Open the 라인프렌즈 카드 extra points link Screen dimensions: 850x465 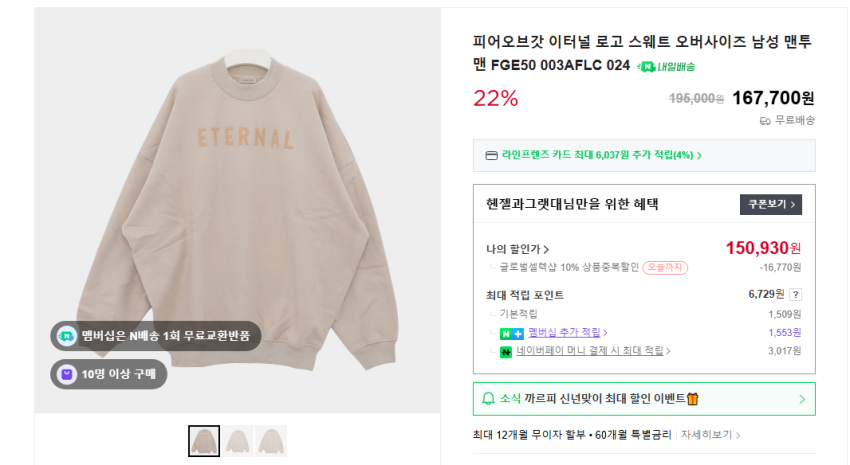(600, 155)
